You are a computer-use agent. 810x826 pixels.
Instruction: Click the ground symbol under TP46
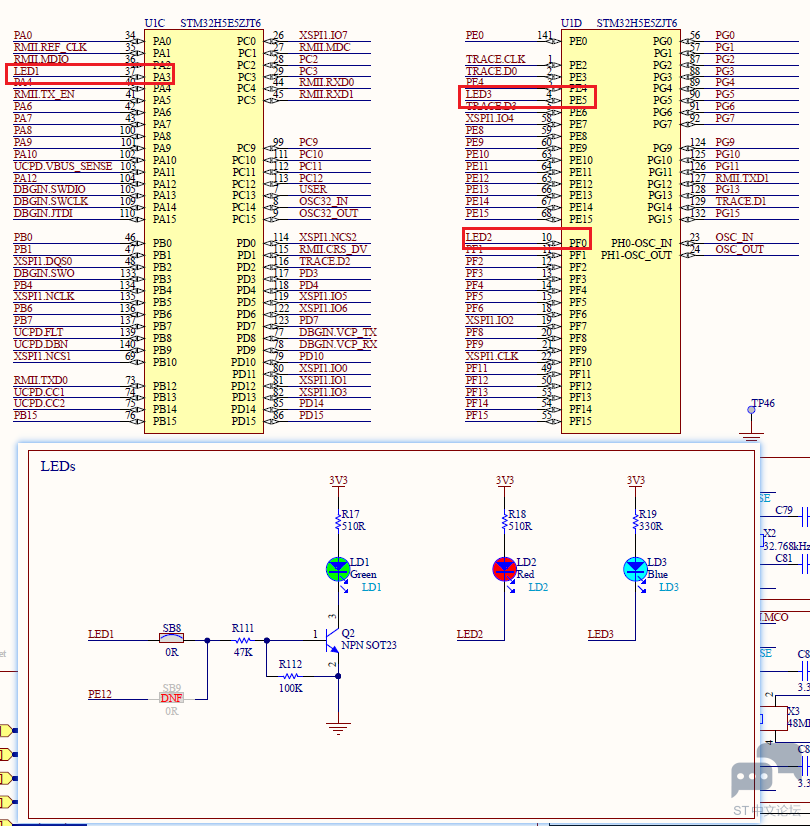[752, 436]
